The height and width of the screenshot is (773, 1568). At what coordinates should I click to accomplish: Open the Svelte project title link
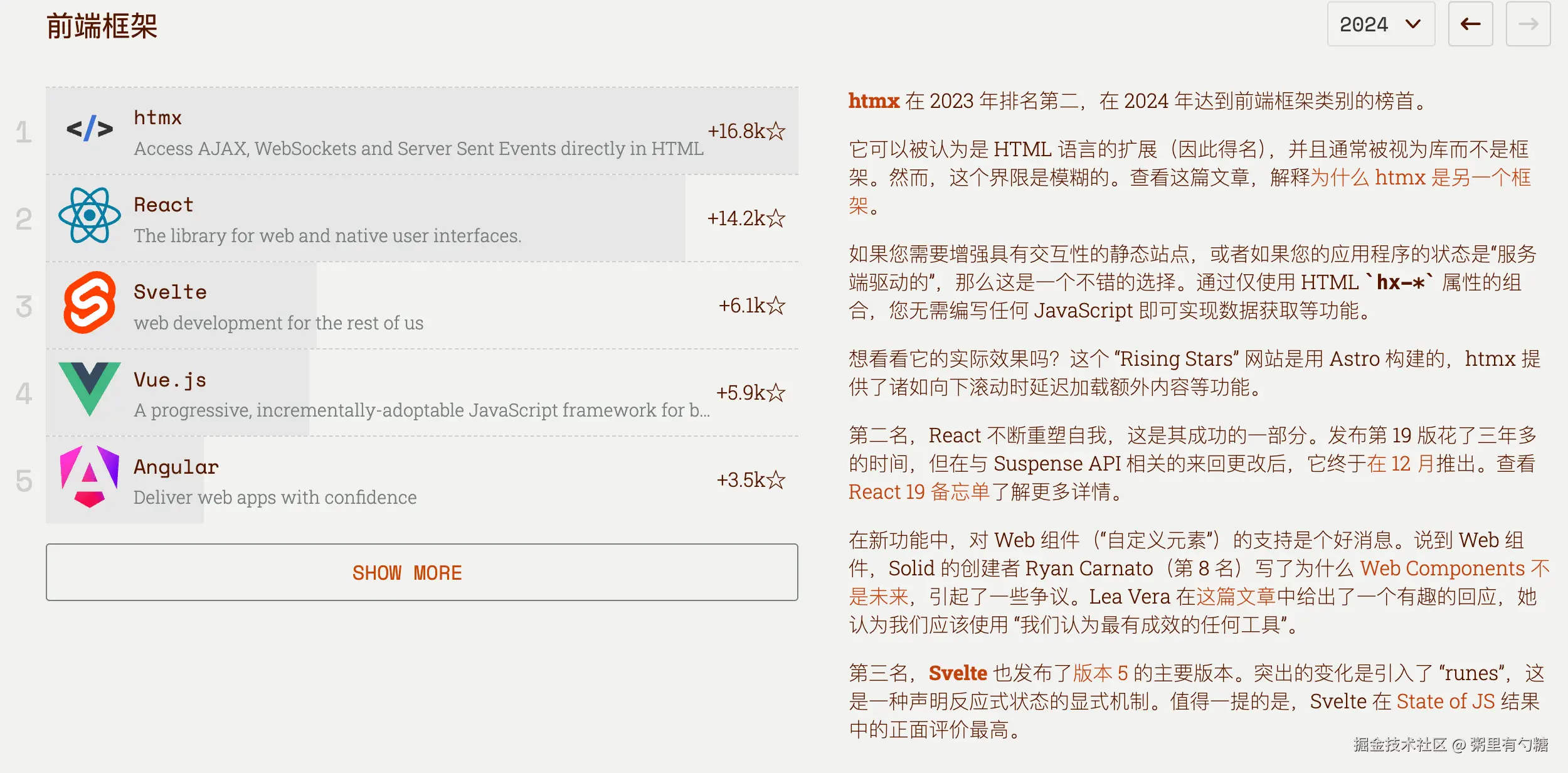[170, 292]
